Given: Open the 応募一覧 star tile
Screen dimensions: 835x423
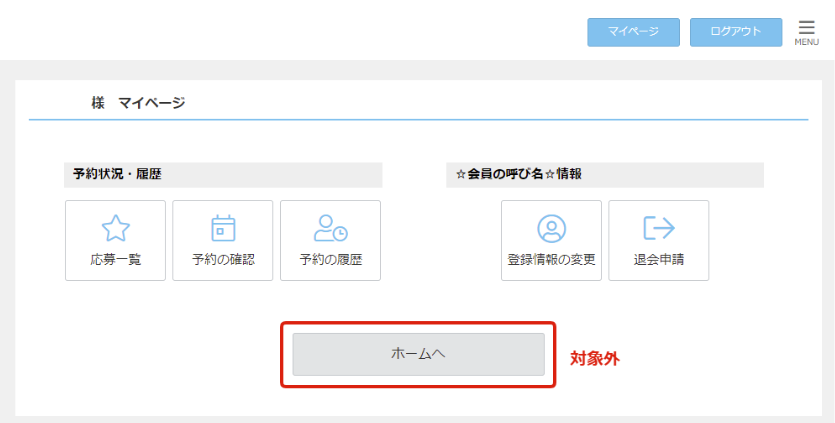Looking at the screenshot, I should pyautogui.click(x=116, y=240).
